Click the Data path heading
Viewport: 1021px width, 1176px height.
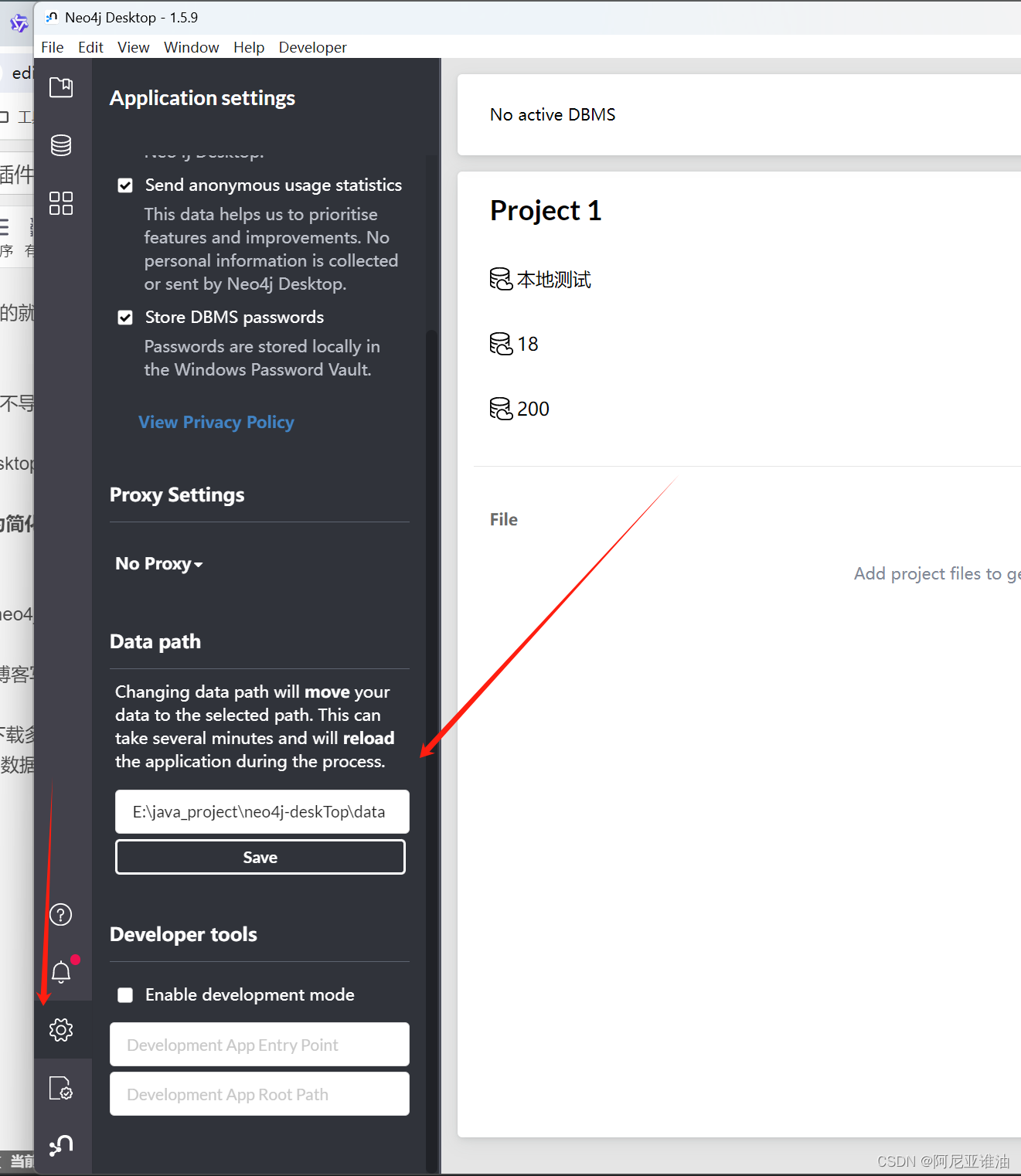[x=155, y=641]
